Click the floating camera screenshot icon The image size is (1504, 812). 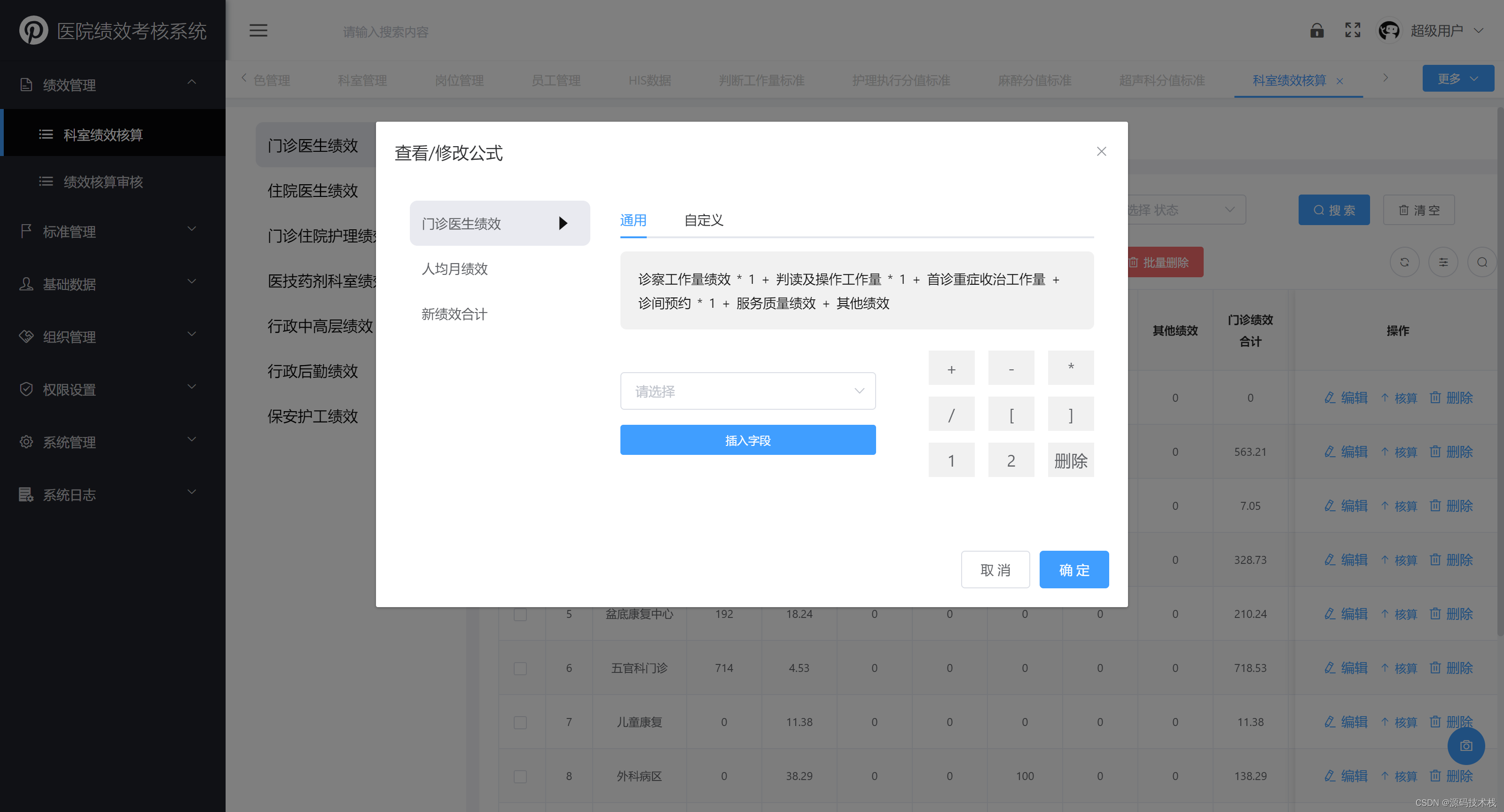pos(1465,745)
